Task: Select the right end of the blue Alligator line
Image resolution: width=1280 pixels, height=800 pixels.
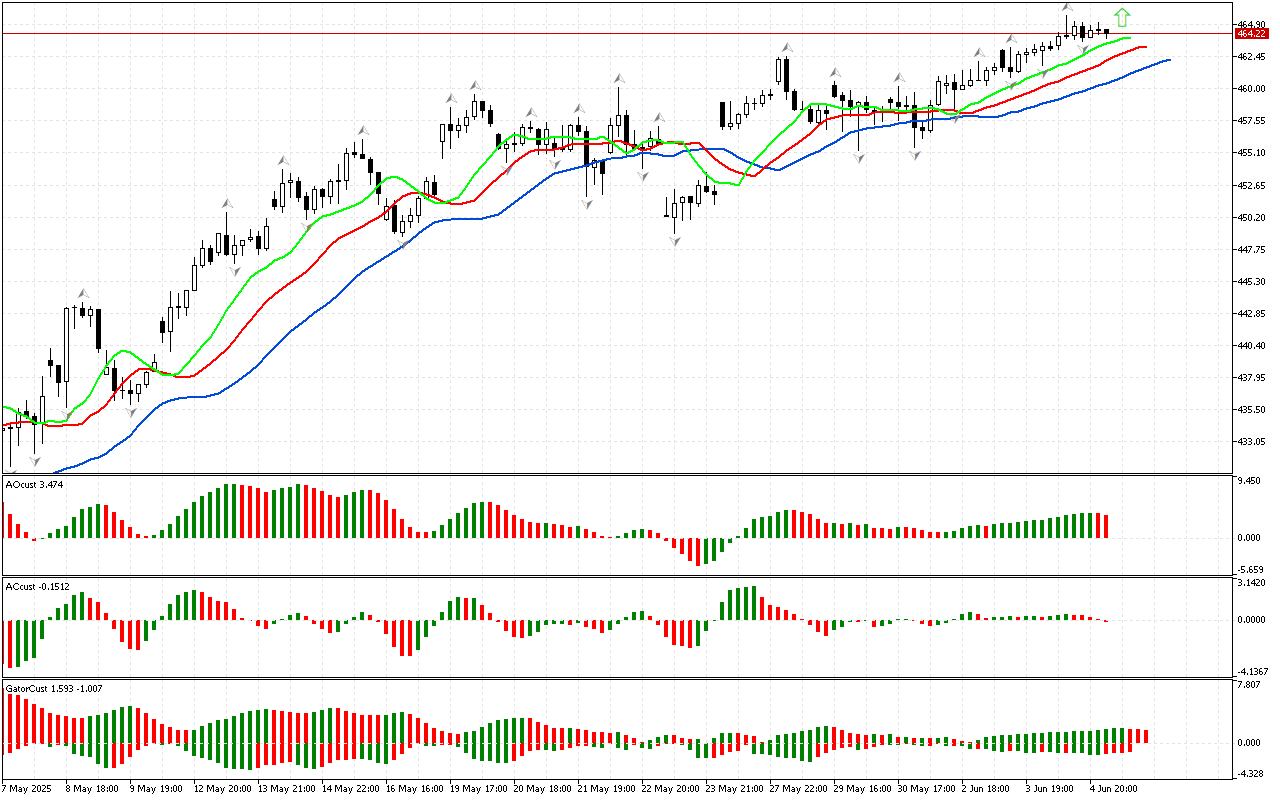Action: [1168, 60]
